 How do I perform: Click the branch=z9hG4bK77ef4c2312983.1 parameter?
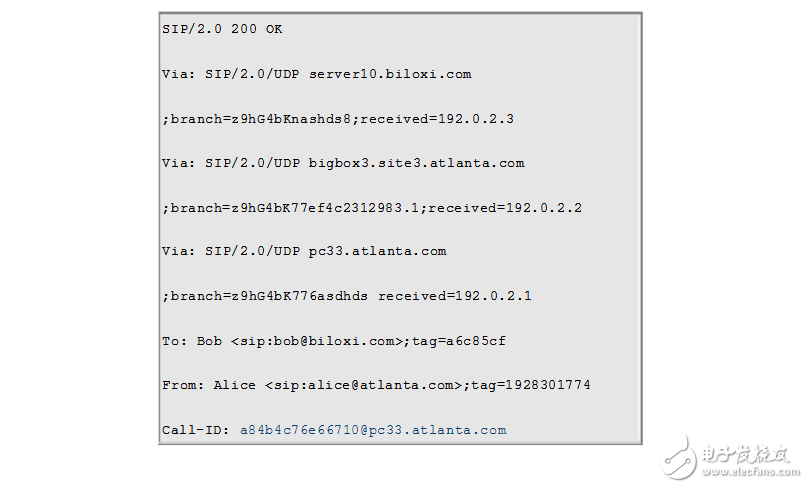294,208
